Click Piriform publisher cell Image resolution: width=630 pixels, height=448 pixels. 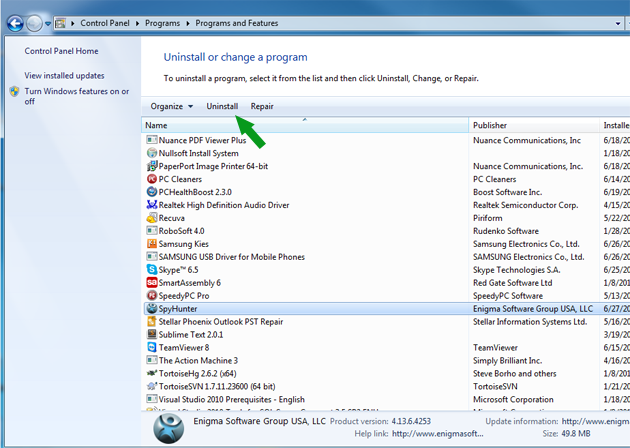(x=488, y=218)
